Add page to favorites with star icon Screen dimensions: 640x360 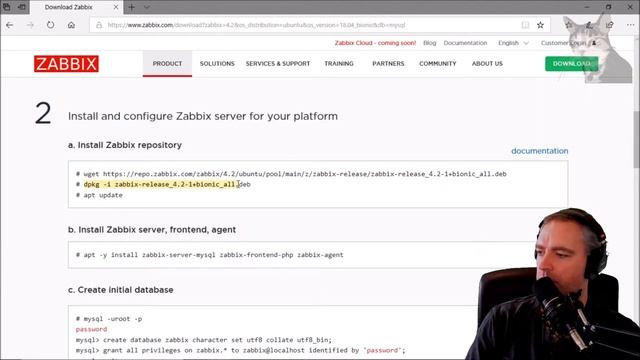point(540,25)
